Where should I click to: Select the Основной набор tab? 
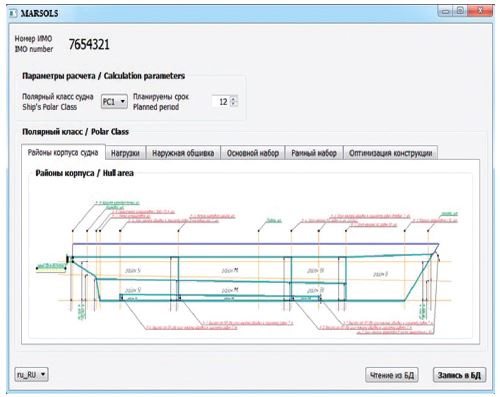253,153
